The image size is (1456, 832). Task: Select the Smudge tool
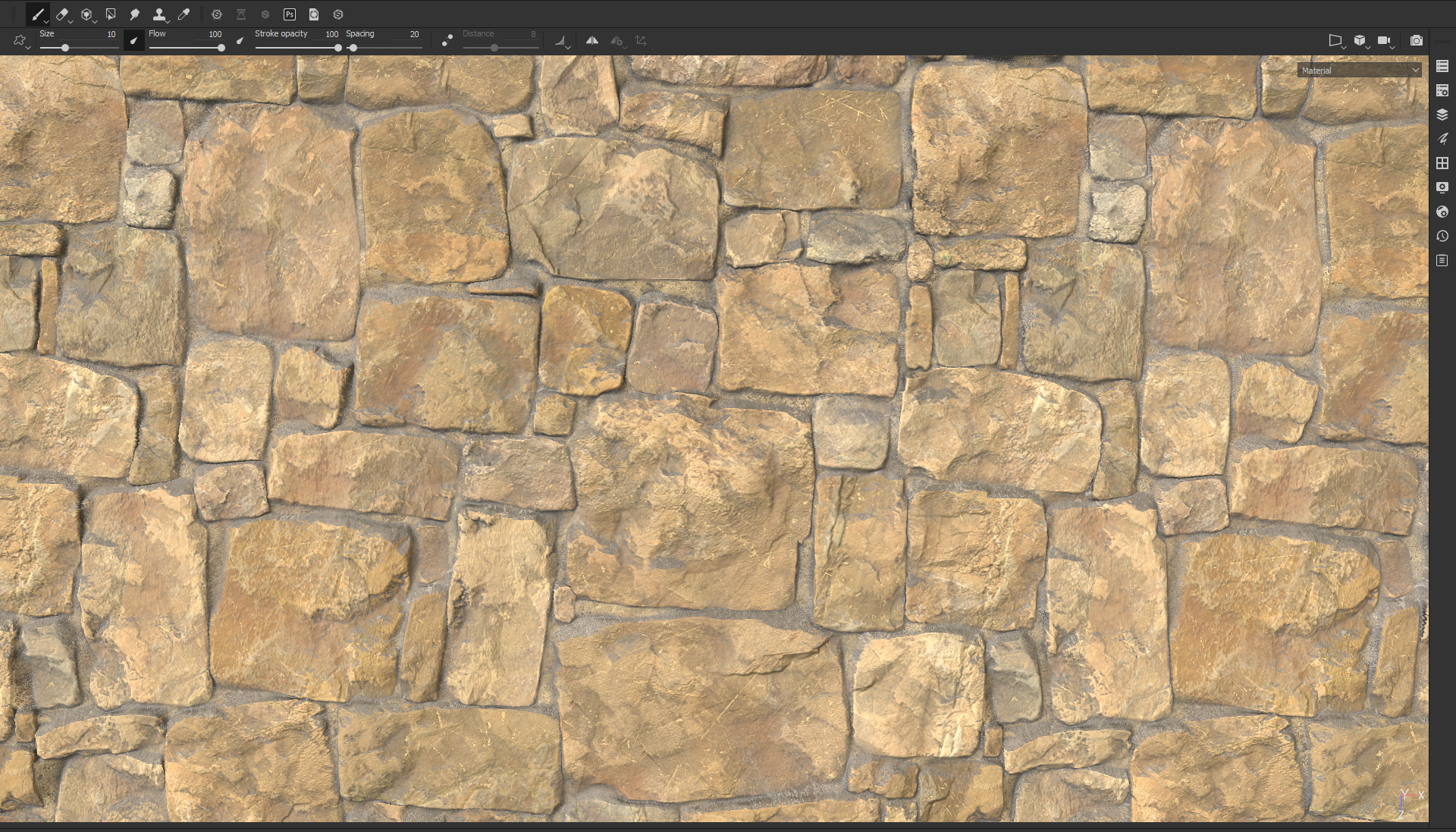pyautogui.click(x=134, y=14)
